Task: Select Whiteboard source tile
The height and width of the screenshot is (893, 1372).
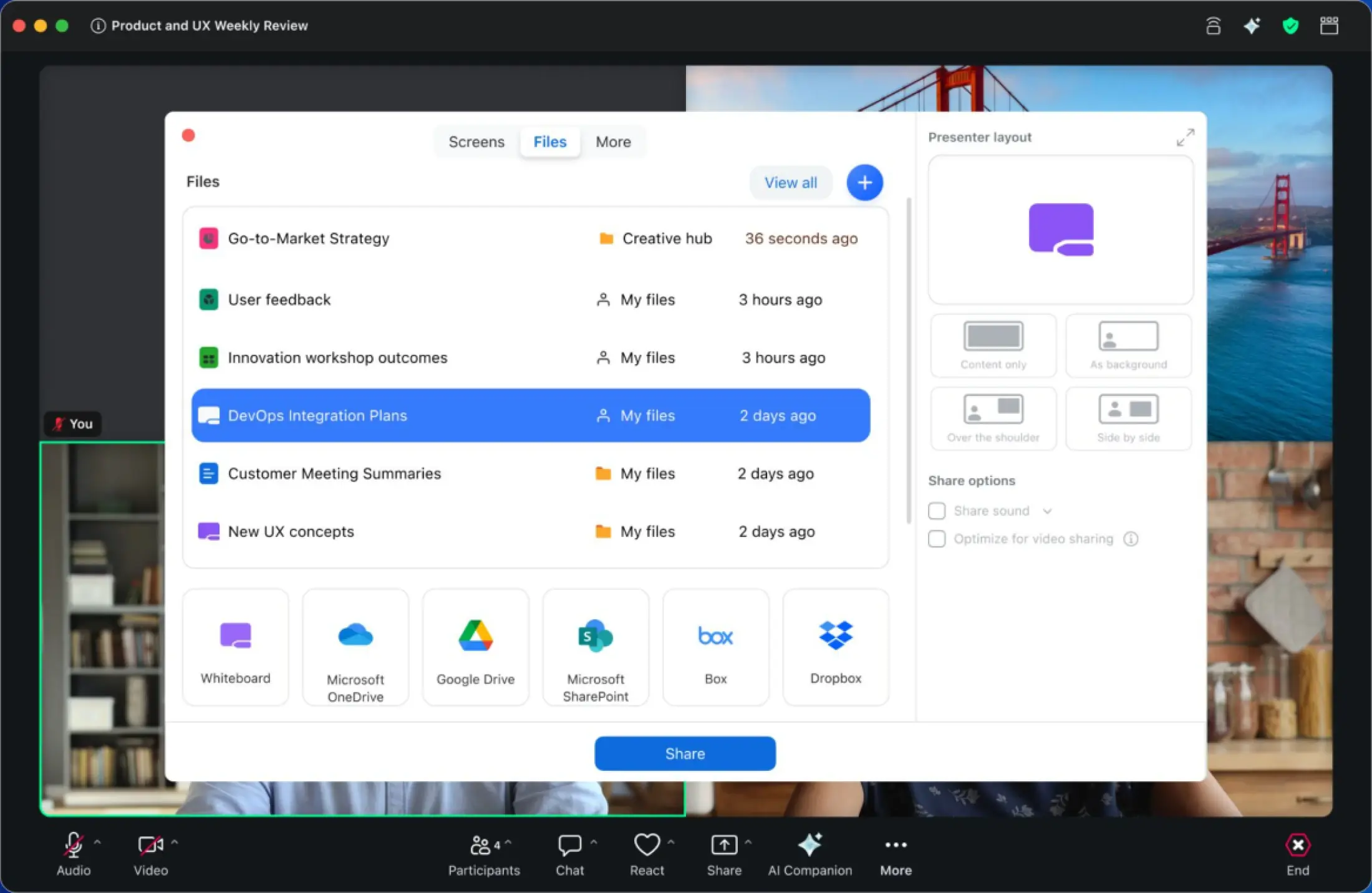Action: [x=236, y=647]
